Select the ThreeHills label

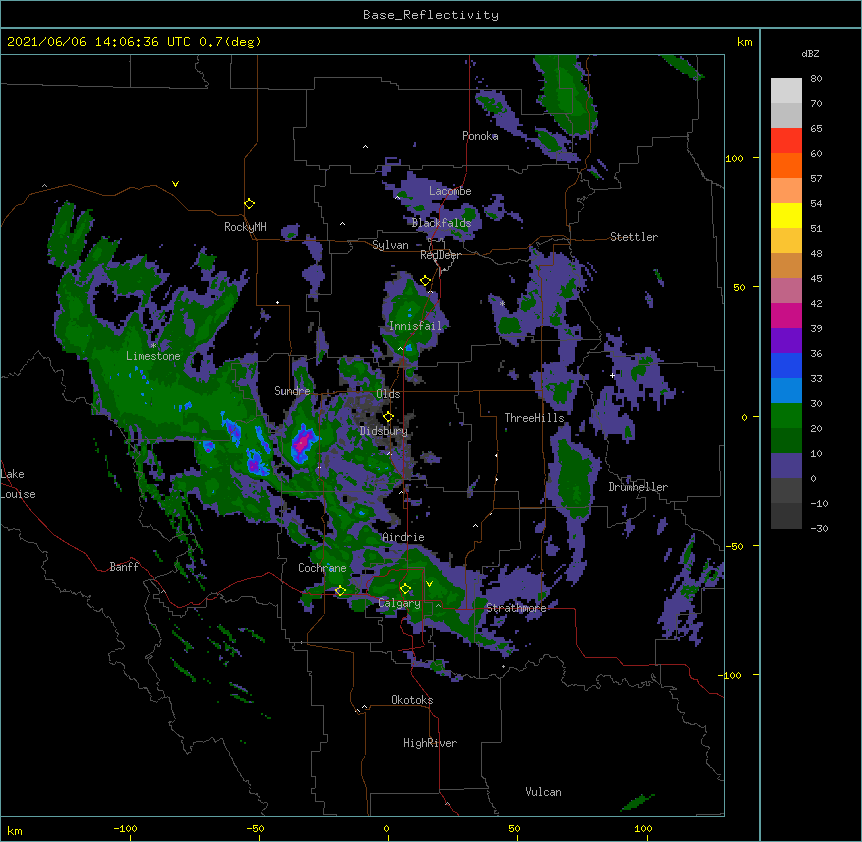[x=534, y=418]
